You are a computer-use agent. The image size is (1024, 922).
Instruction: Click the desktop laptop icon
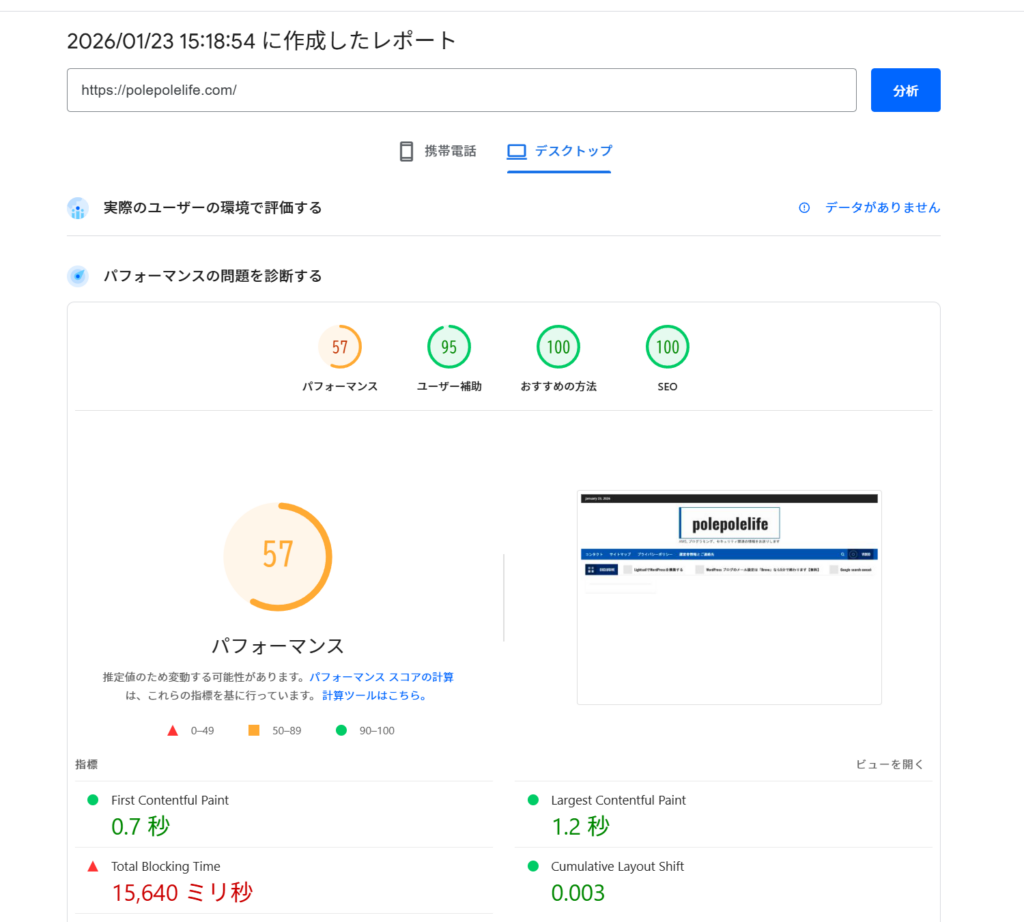point(517,151)
